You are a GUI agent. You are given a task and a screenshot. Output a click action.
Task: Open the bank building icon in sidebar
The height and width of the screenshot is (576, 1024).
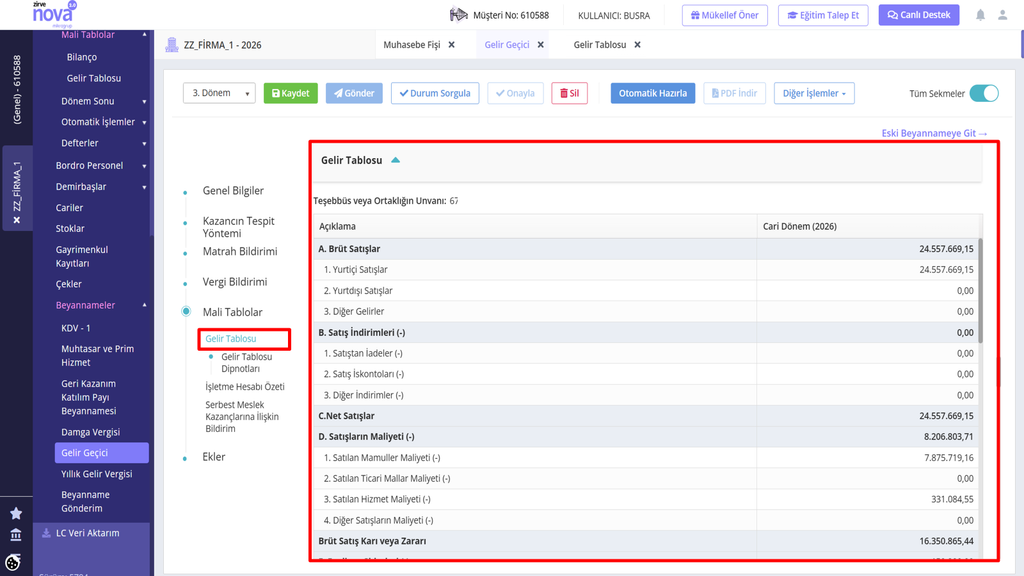pos(16,536)
